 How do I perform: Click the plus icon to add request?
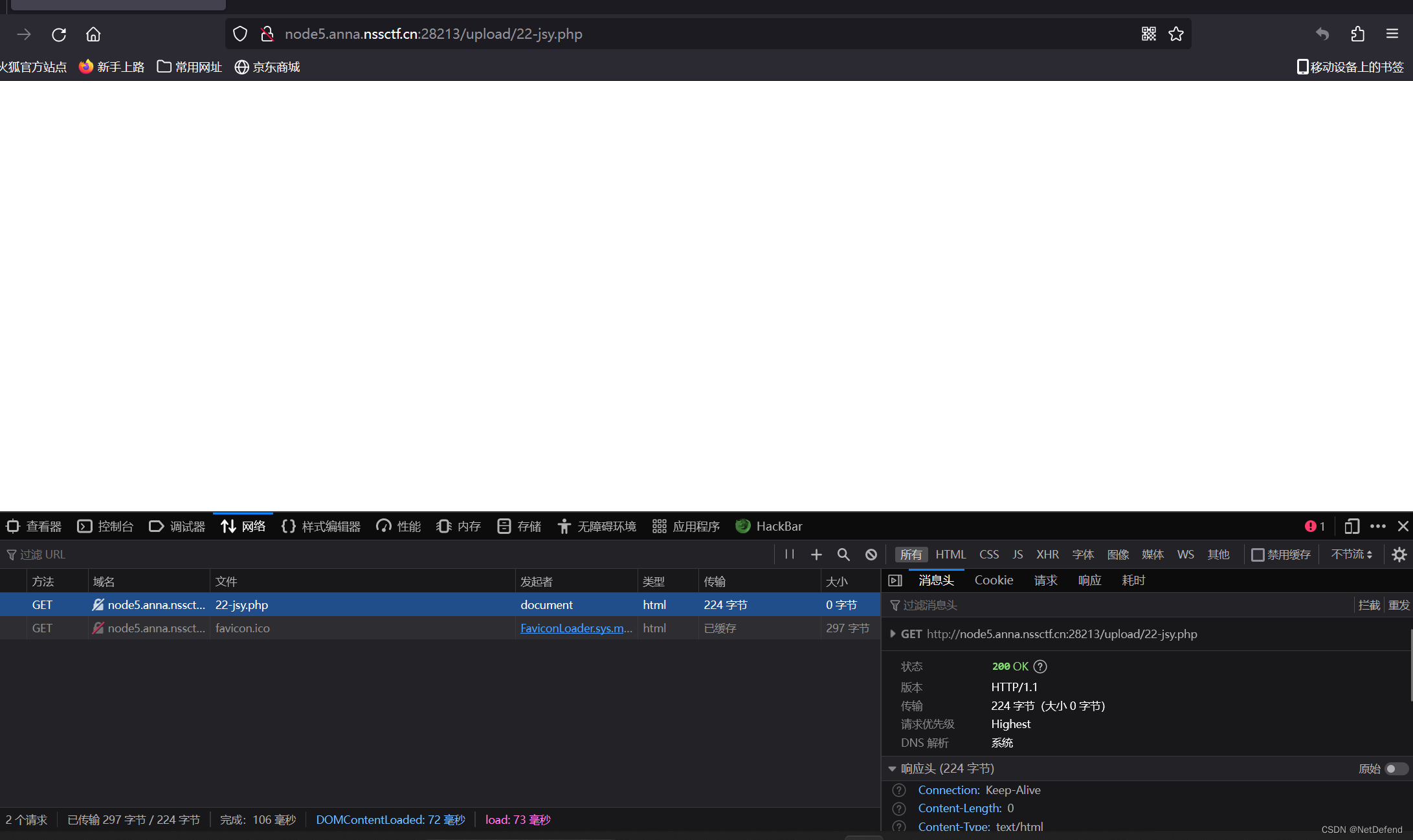(816, 555)
